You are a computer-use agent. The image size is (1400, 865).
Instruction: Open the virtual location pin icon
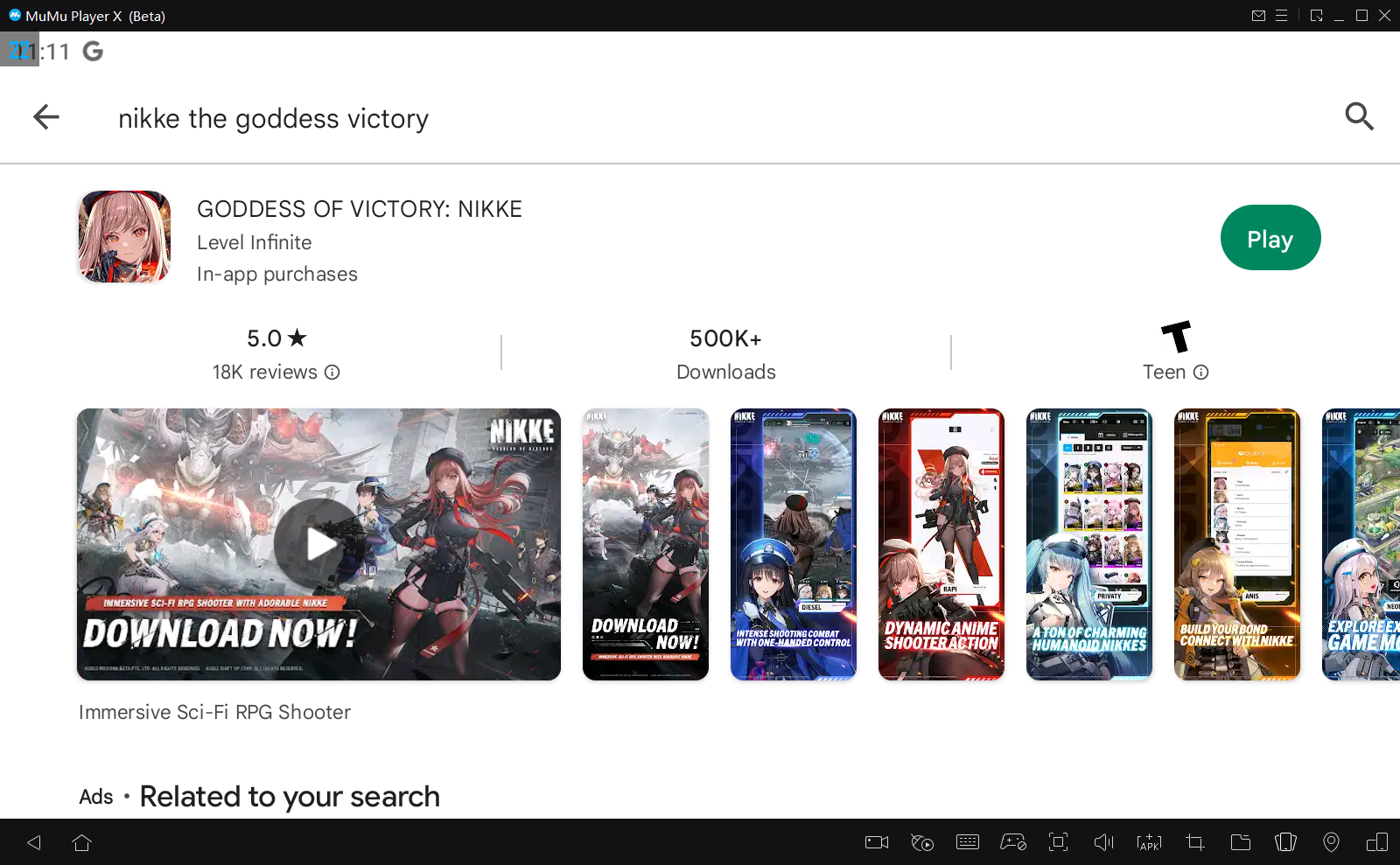[x=1331, y=842]
